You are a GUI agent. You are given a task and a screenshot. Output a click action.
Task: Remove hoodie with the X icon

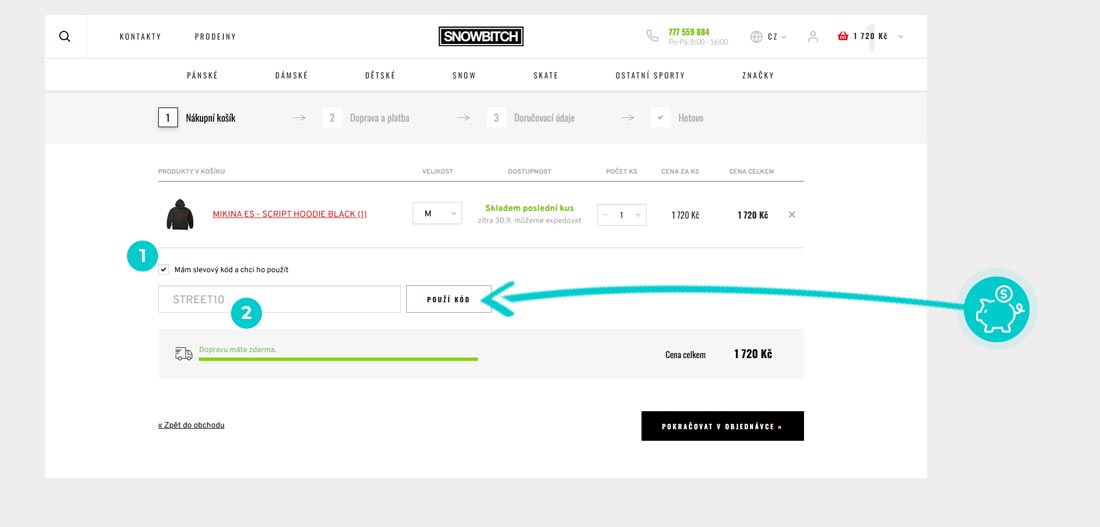(792, 215)
